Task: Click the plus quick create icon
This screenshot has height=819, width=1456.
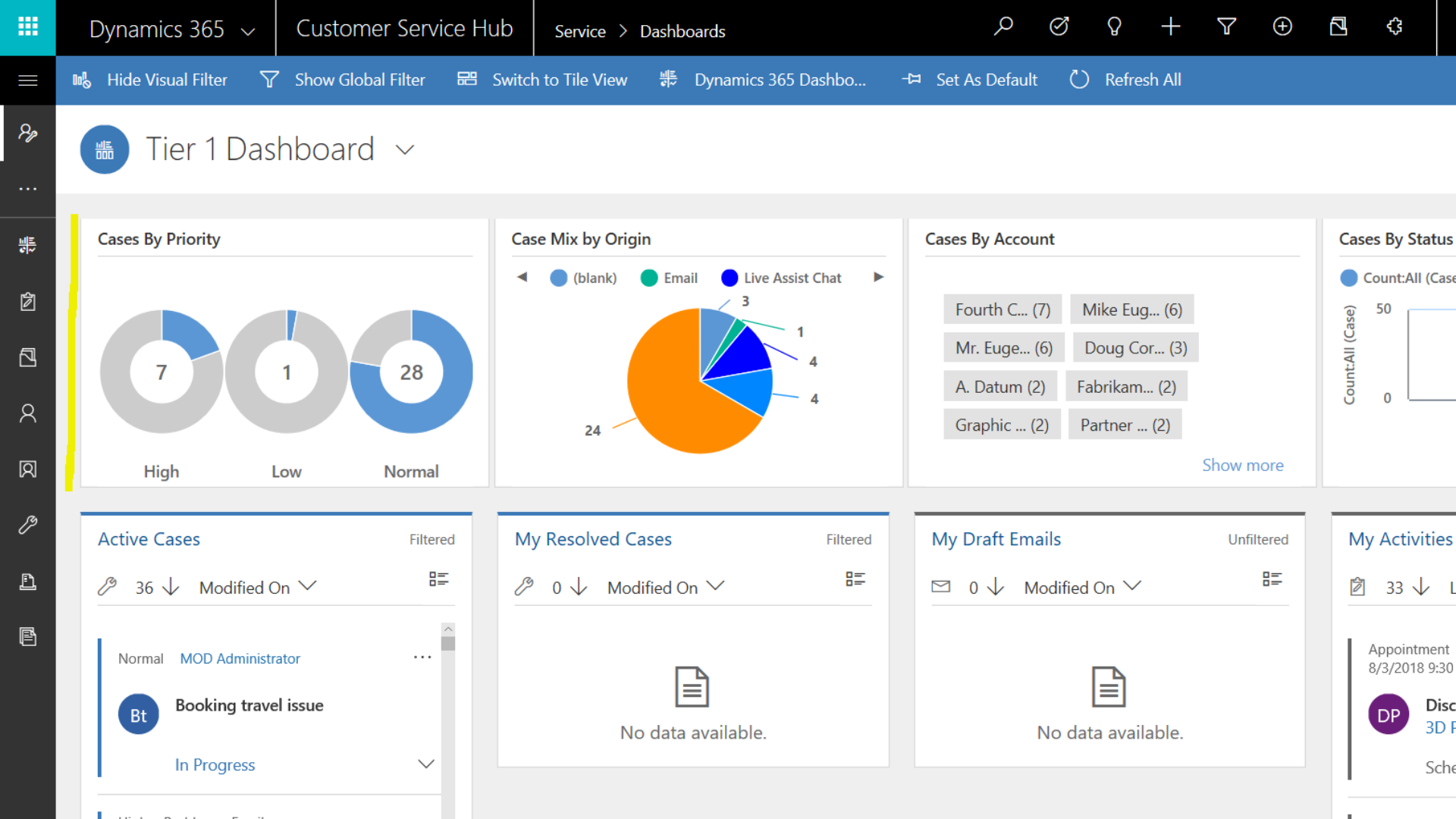Action: 1171,27
